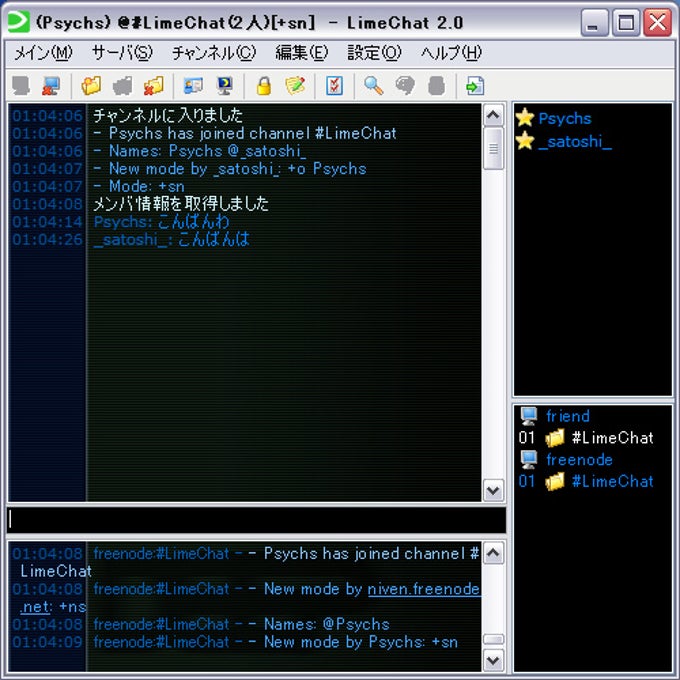
Task: Minimize the LimeChat window
Action: (x=593, y=23)
